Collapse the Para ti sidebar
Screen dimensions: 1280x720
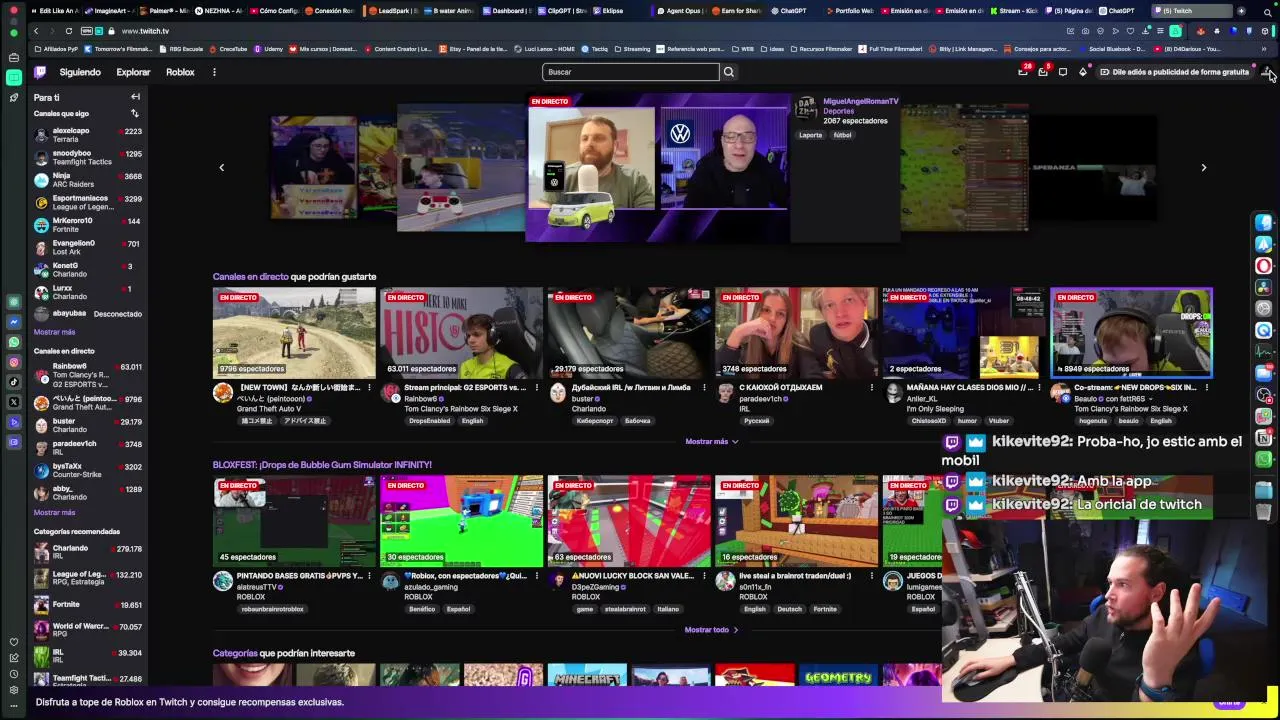click(135, 97)
